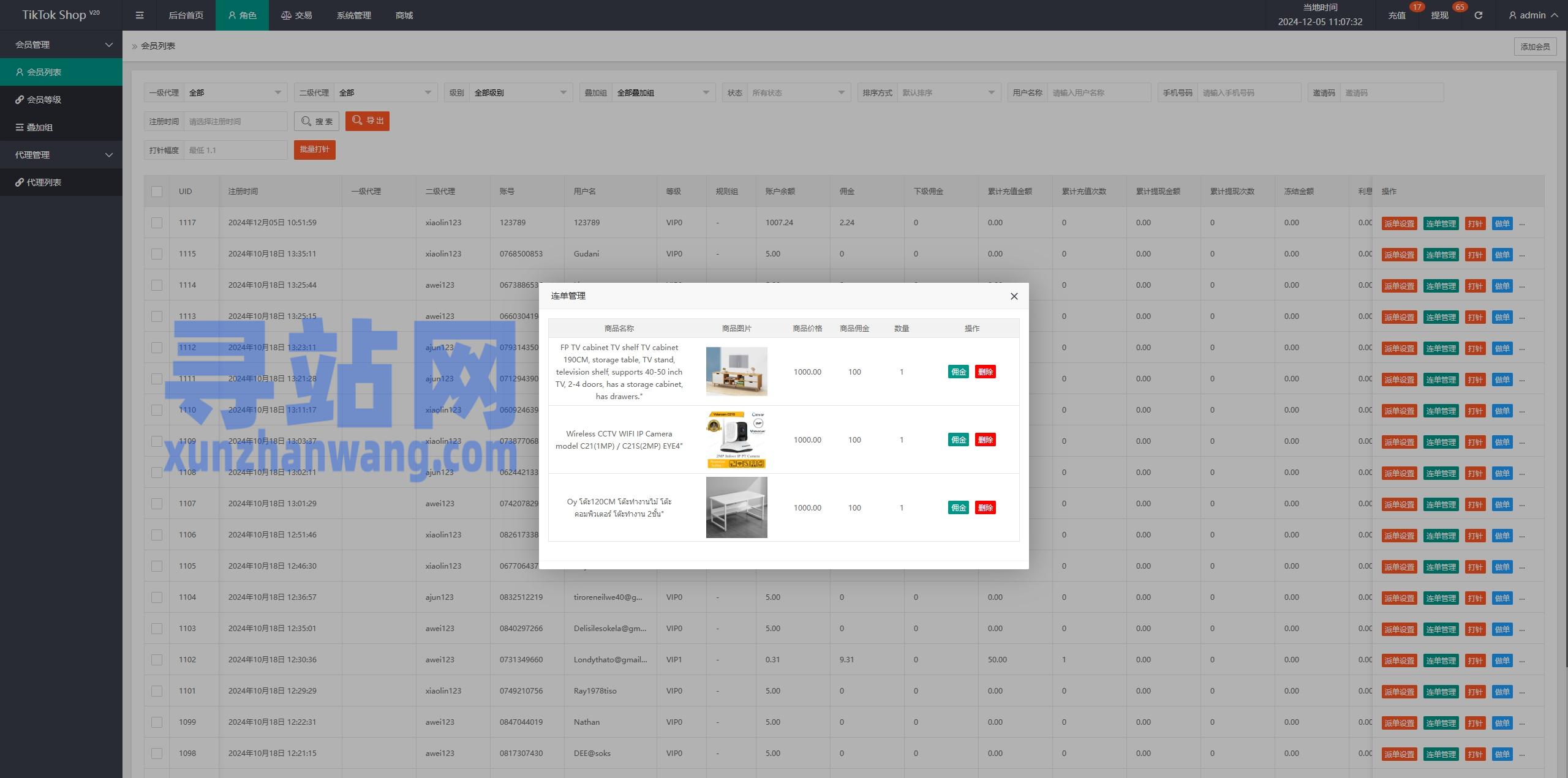Click the 导出 export button
This screenshot has height=778, width=1568.
click(x=367, y=121)
